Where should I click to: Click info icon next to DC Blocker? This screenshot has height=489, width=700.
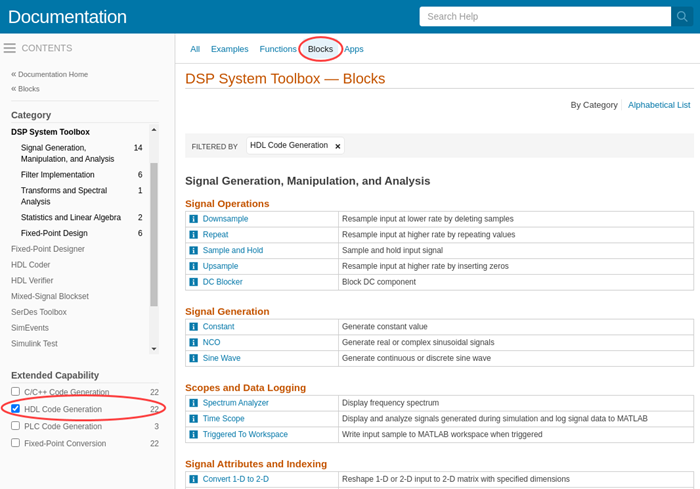click(x=194, y=282)
